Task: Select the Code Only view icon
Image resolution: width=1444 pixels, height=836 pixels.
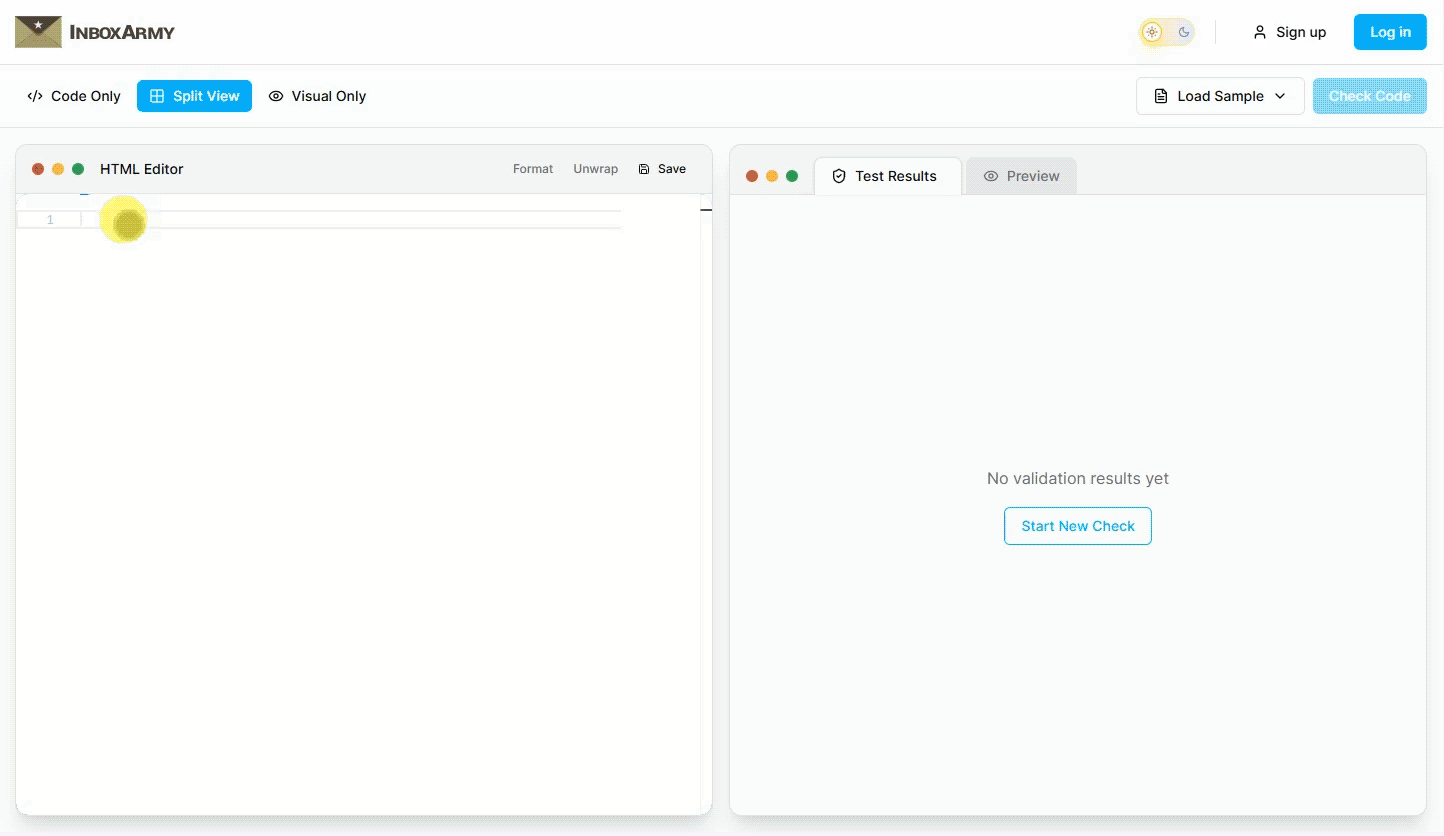Action: [34, 96]
